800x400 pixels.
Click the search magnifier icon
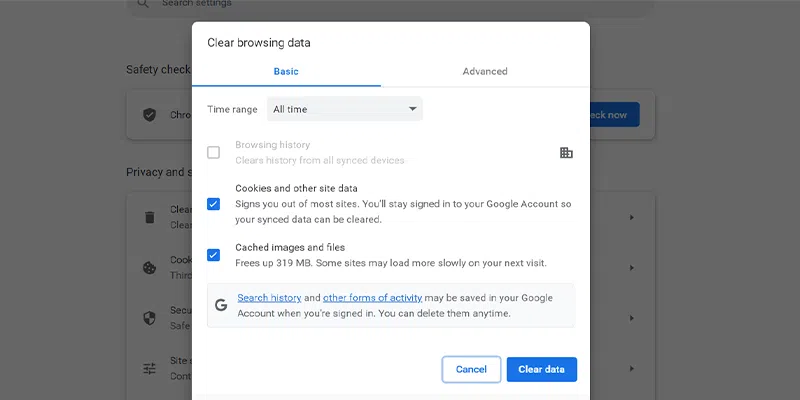(x=143, y=4)
